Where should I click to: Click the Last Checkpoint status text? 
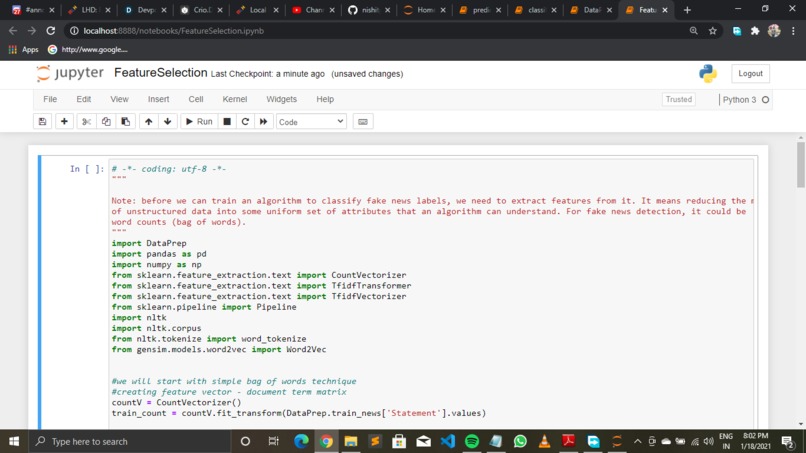coord(268,74)
